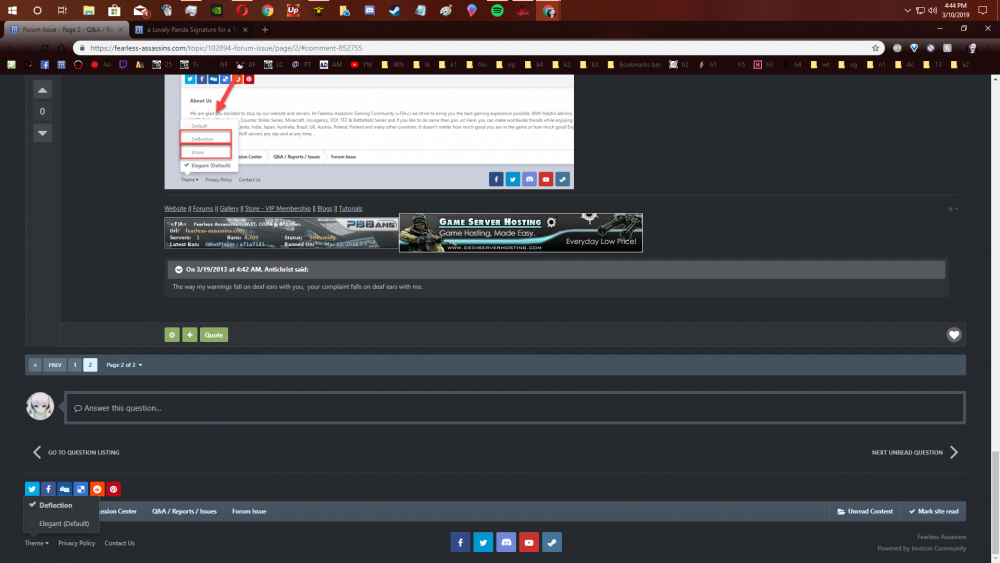The width and height of the screenshot is (1000, 563).
Task: Downvote the answer with the down arrow
Action: [42, 133]
